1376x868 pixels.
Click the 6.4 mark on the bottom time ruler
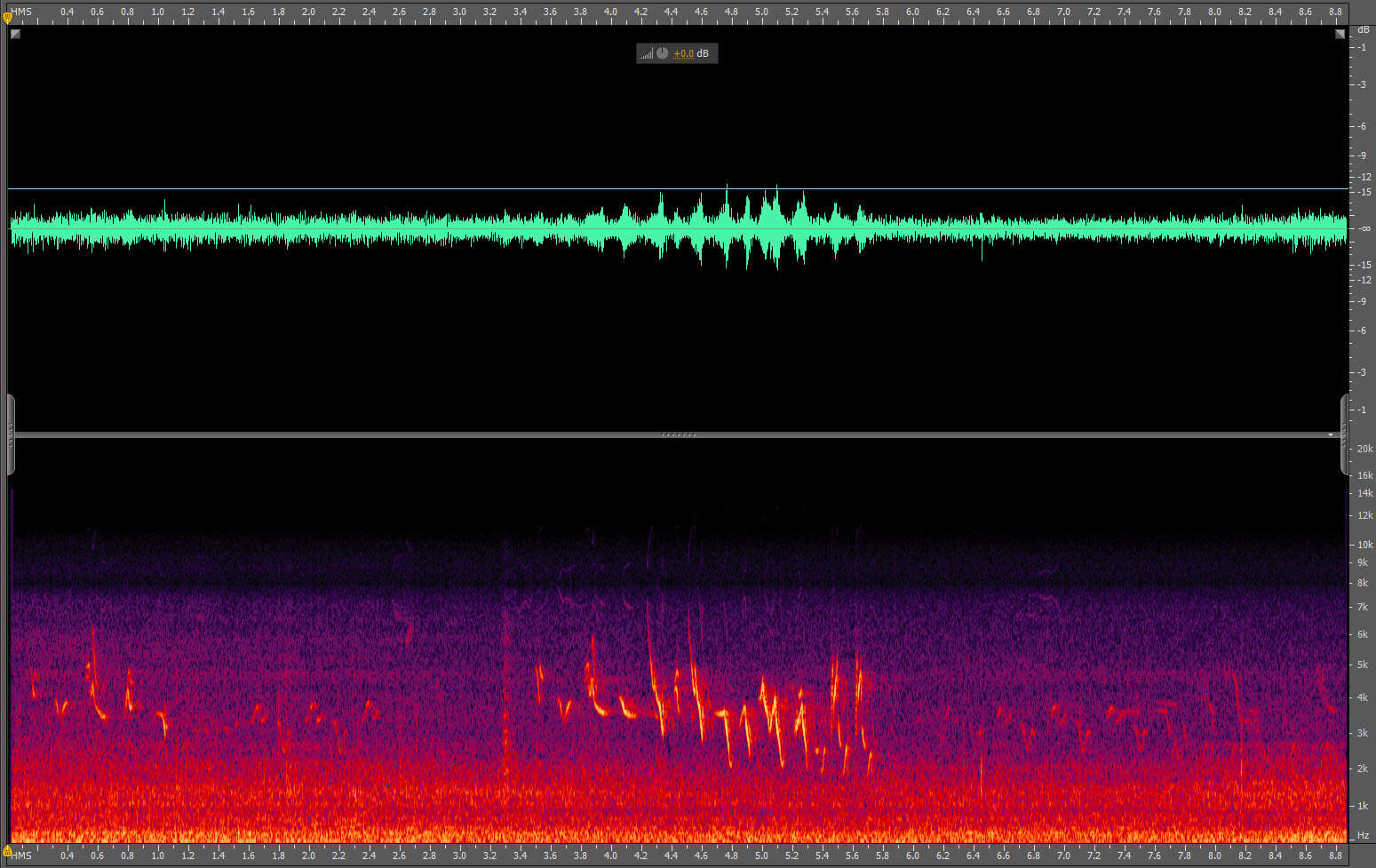973,856
